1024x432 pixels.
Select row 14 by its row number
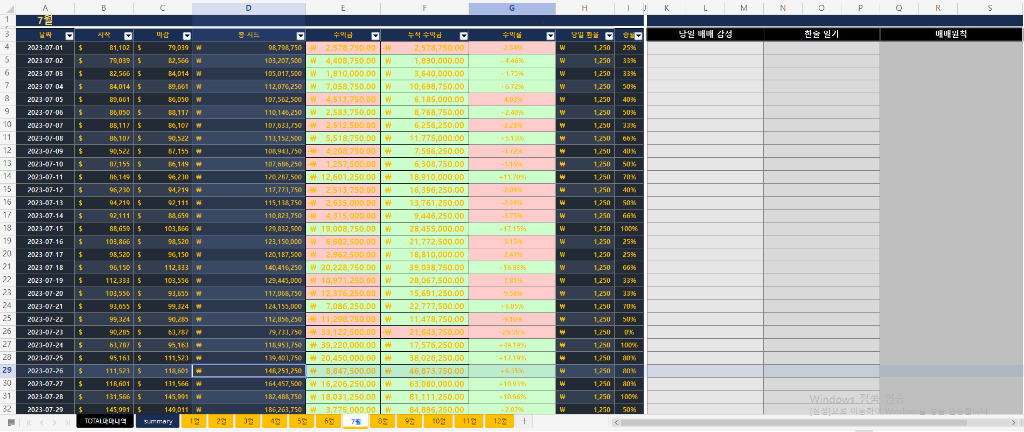point(8,176)
